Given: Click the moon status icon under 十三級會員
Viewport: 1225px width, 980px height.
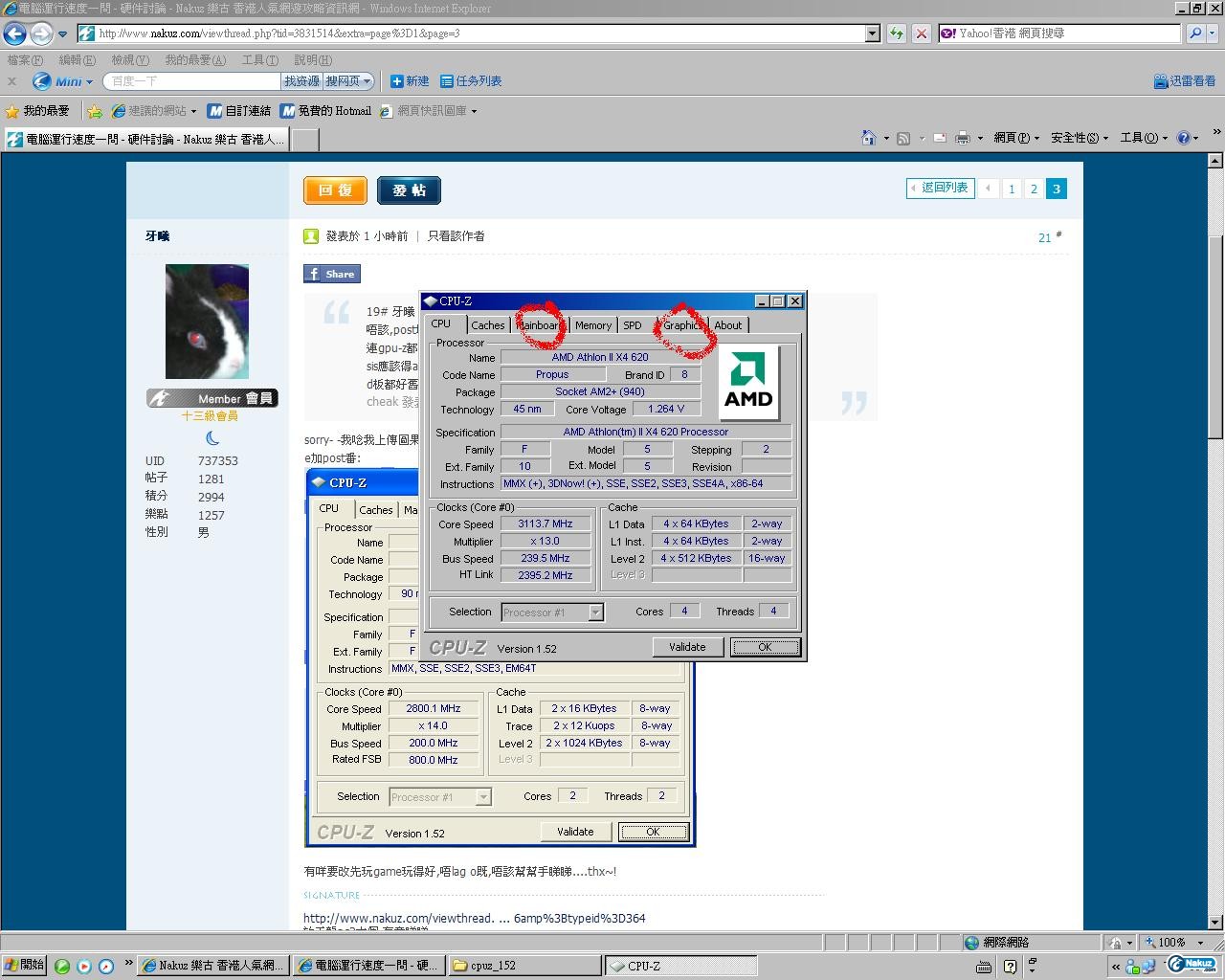Looking at the screenshot, I should (212, 438).
